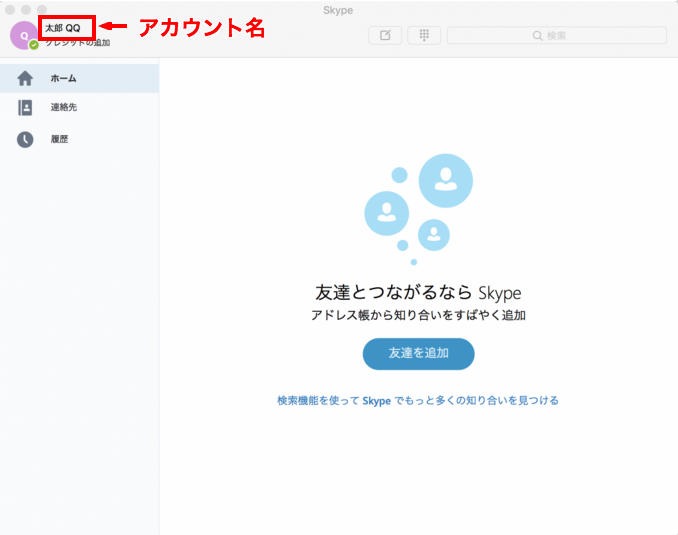Select the 太郎 QQ account name
Screen dimensions: 678x535
coord(63,28)
